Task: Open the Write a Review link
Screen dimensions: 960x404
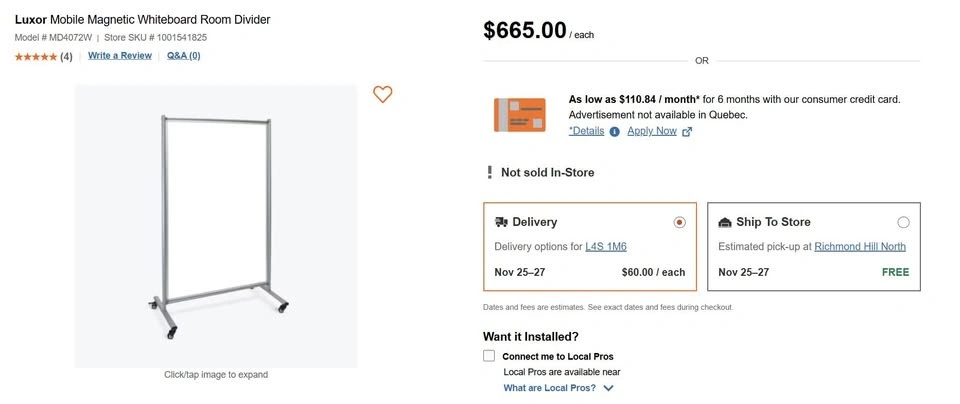Action: click(120, 56)
